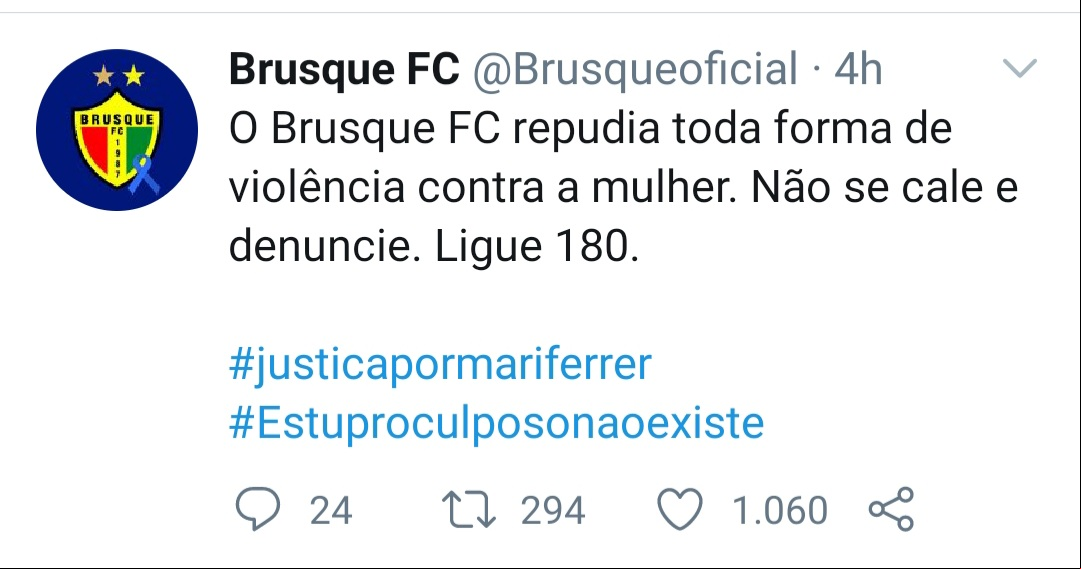Click the 'Não se cale e' text
Viewport: 1081px width, 569px height.
click(885, 188)
